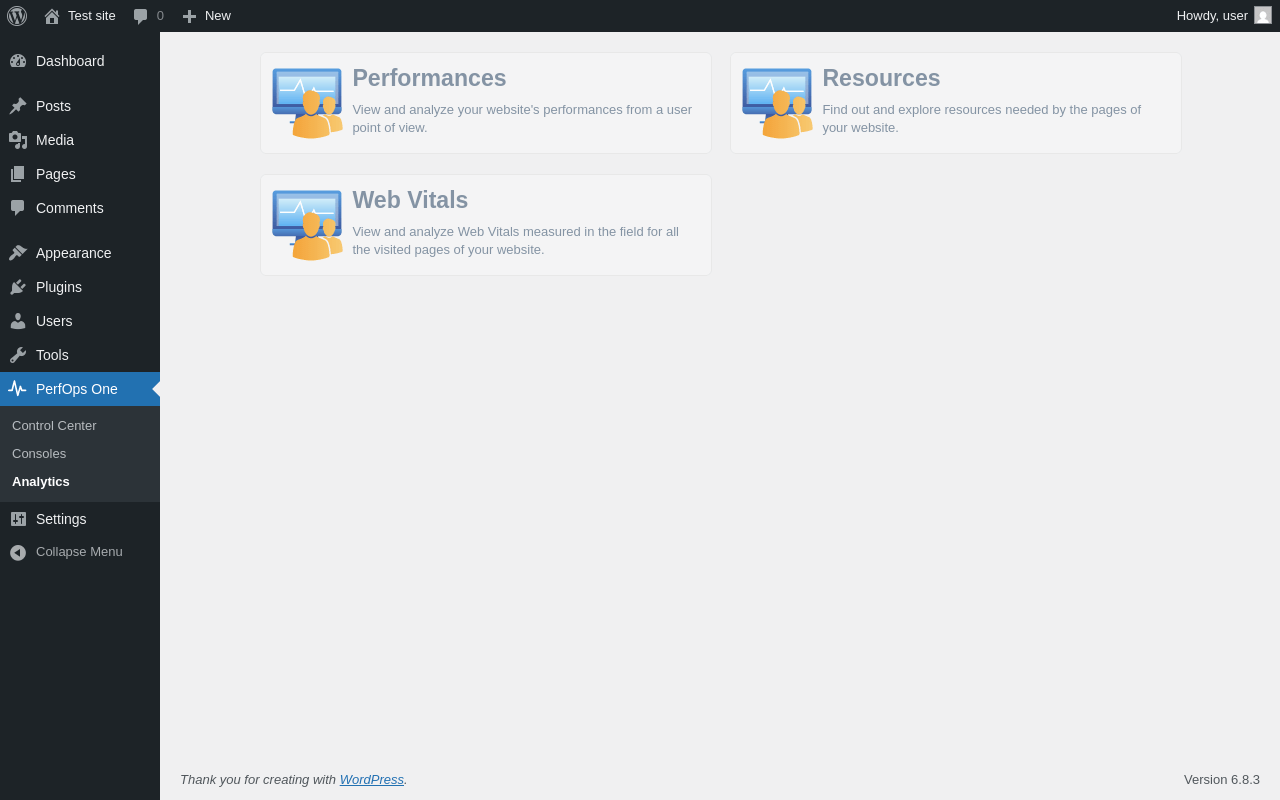Open Consoles submenu item
Image resolution: width=1280 pixels, height=800 pixels.
click(x=39, y=453)
